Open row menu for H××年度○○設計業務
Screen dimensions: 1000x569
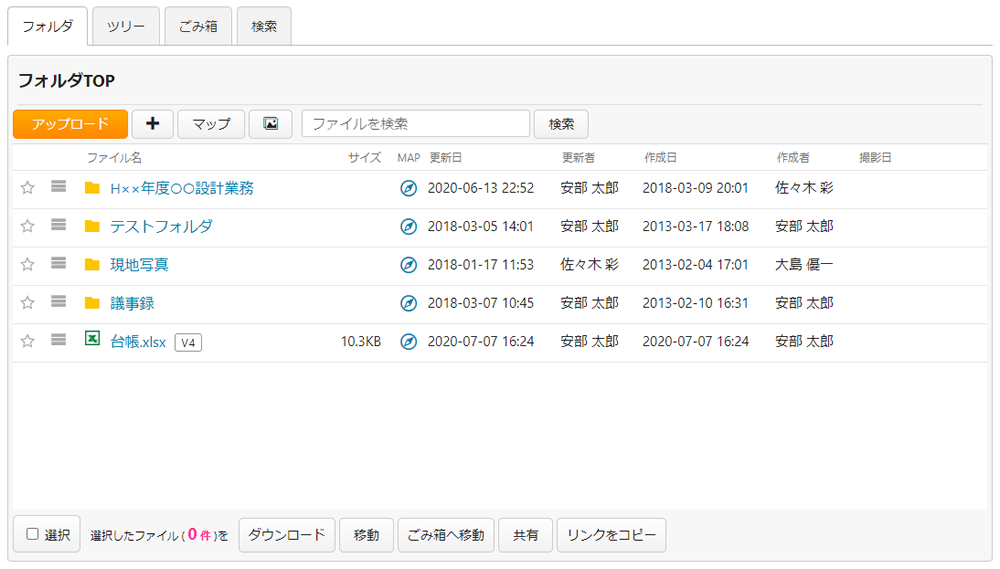[59, 187]
